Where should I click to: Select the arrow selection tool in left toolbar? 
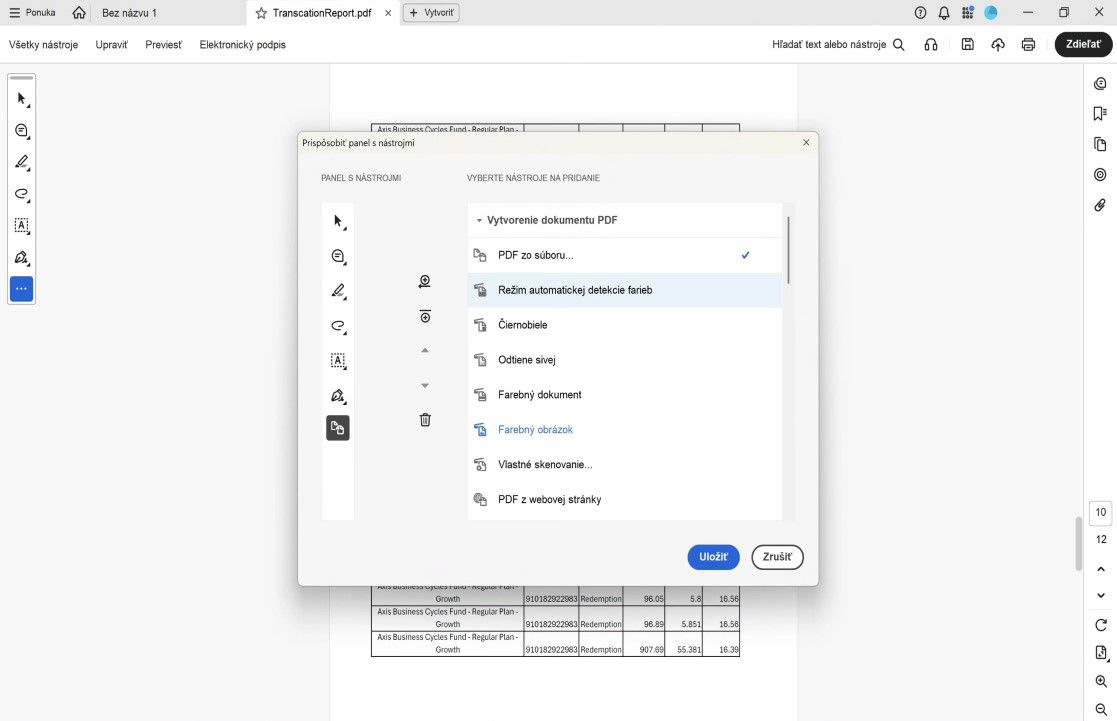[21, 99]
